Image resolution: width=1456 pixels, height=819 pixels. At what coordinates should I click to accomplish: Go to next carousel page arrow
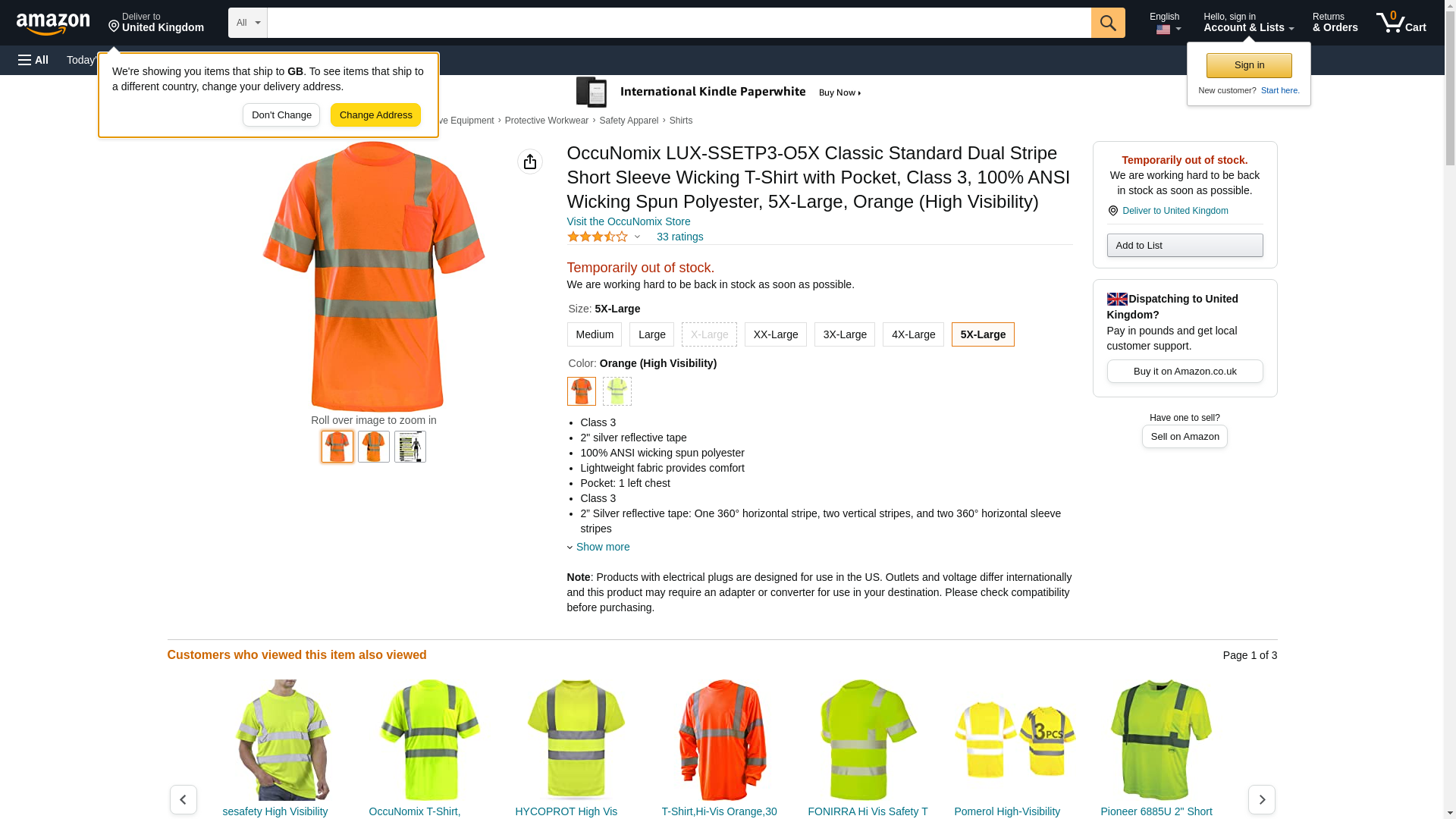click(1261, 799)
